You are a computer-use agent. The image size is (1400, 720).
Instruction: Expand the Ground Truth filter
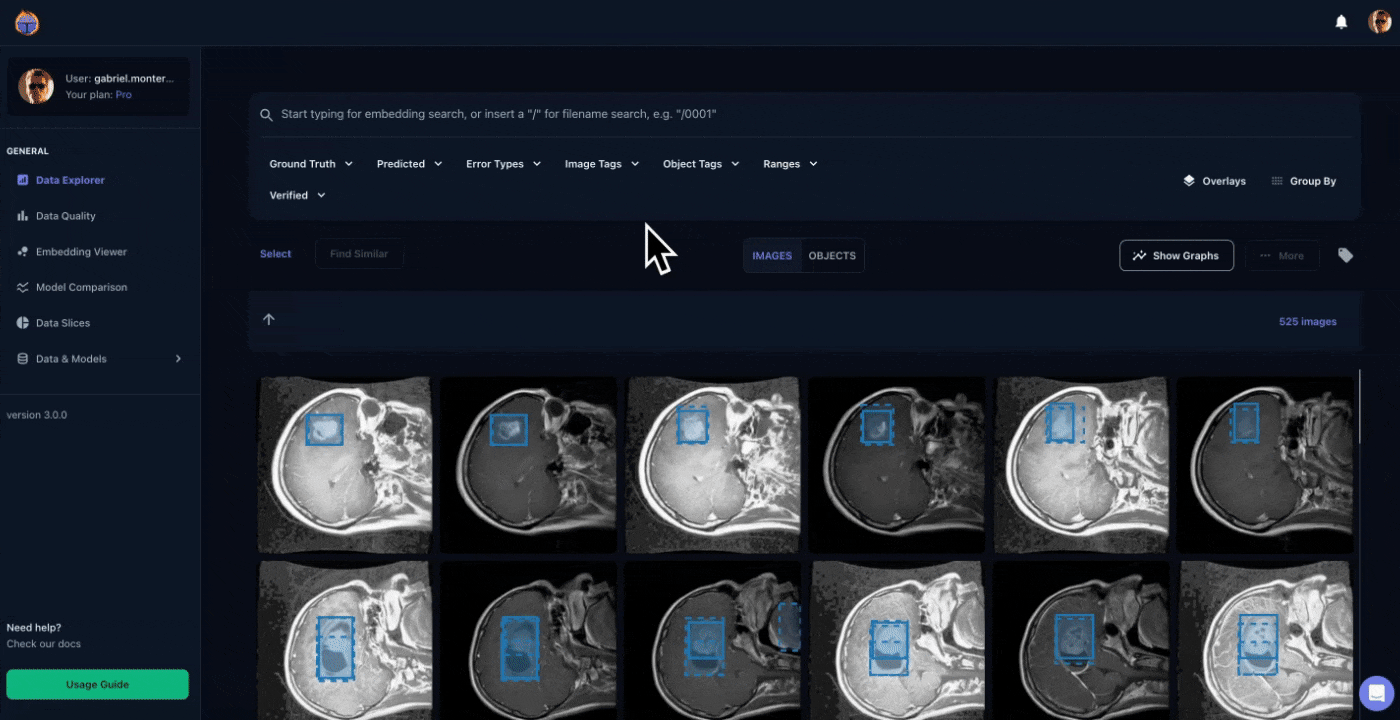point(311,164)
